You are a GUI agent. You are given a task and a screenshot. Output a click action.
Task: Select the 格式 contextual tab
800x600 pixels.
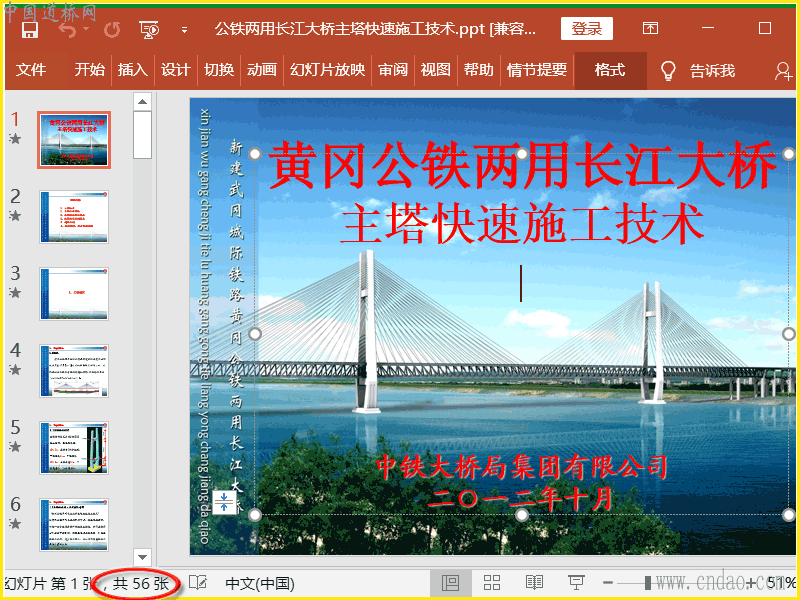click(x=610, y=70)
